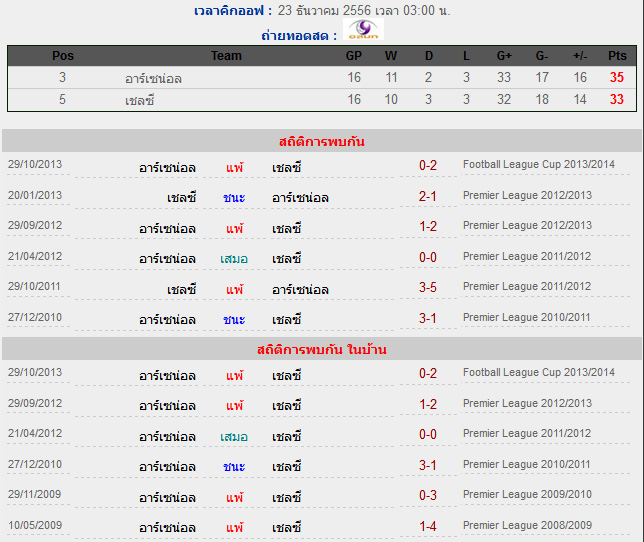Click the เวลาคิกออฟ label

[x=233, y=11]
